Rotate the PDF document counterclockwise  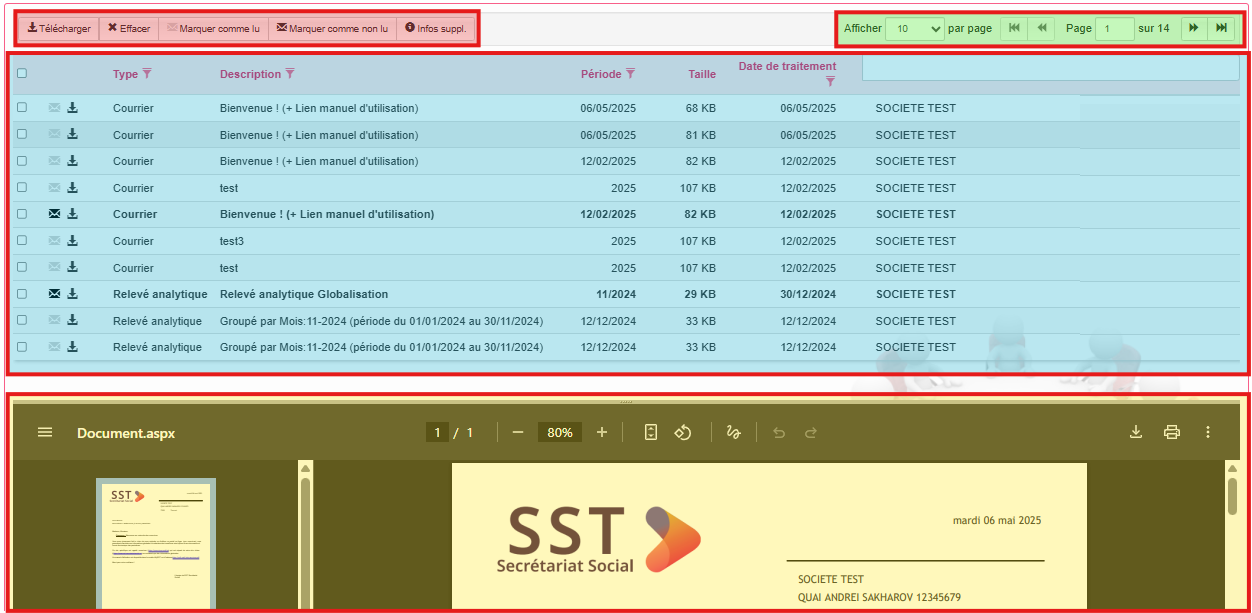click(683, 432)
